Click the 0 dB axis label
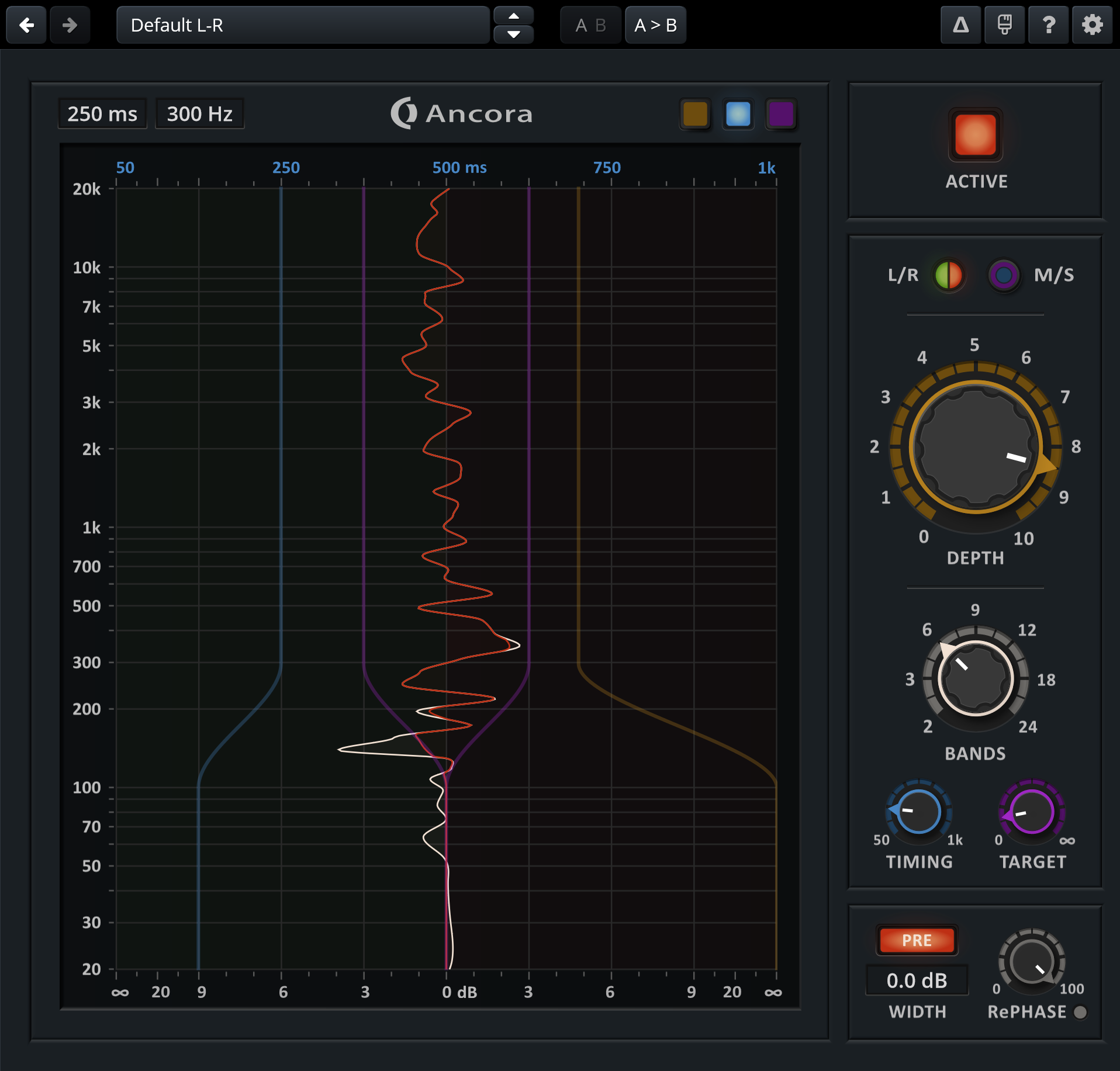The image size is (1120, 1071). coord(459,992)
